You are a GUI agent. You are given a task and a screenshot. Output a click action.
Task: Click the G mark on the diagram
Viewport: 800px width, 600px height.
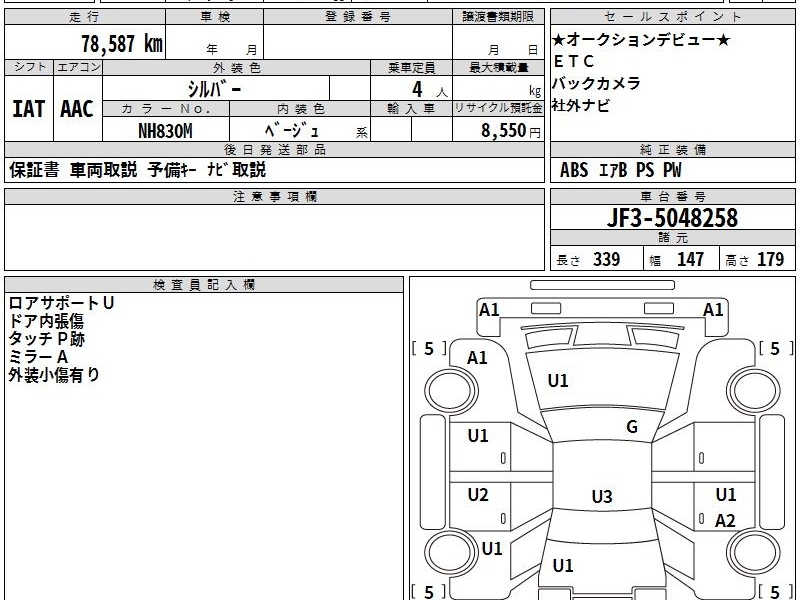pos(632,427)
